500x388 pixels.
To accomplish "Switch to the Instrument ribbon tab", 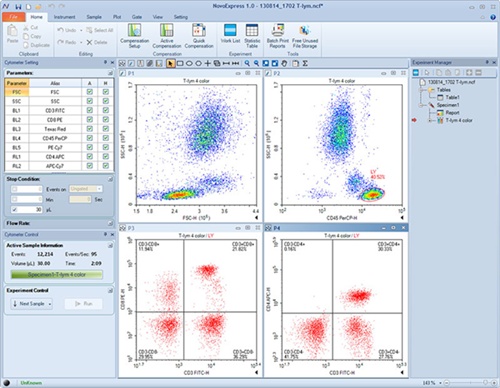I will (x=64, y=17).
